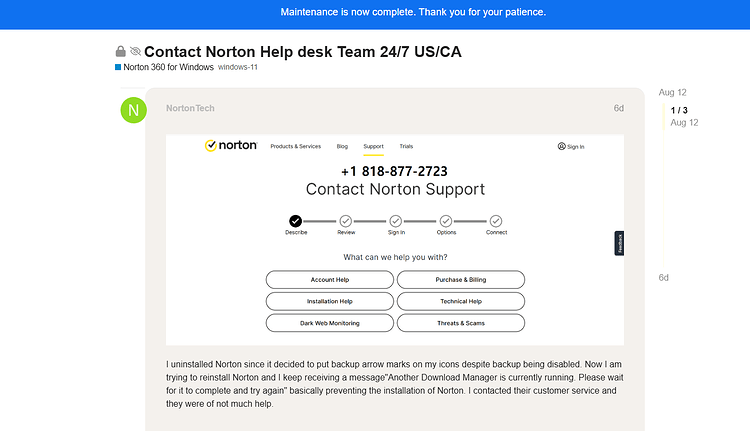Viewport: 750px width, 431px height.
Task: Select the Options step circle
Action: pos(446,221)
